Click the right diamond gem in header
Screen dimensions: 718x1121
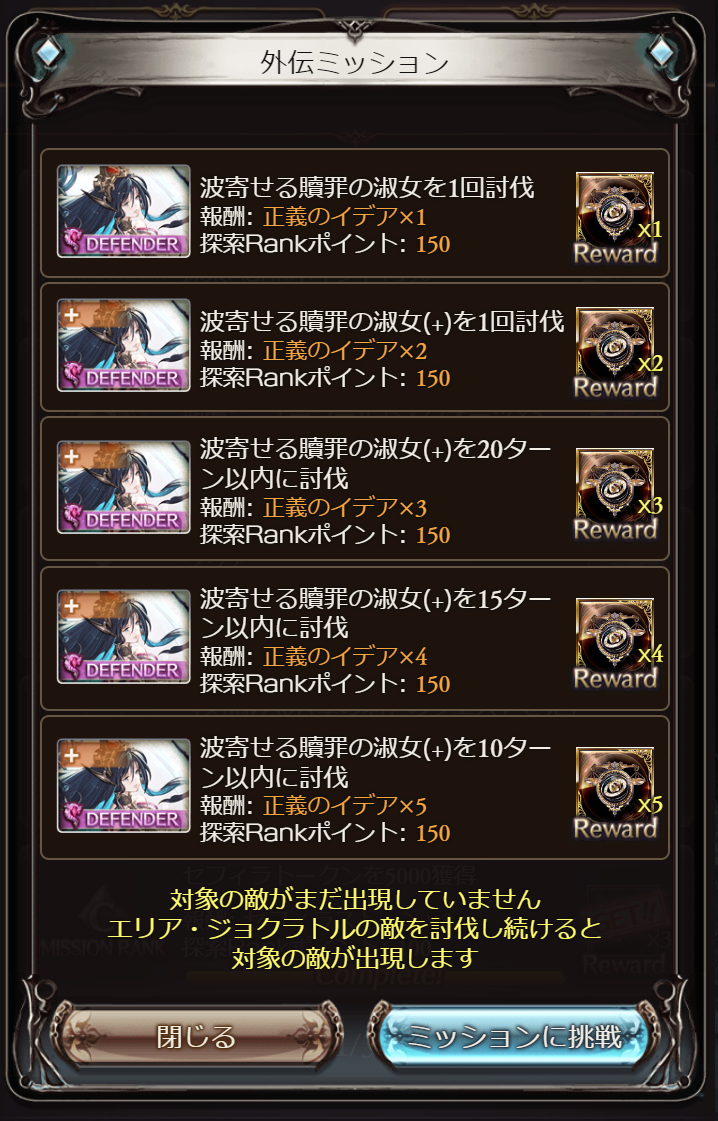(x=662, y=51)
